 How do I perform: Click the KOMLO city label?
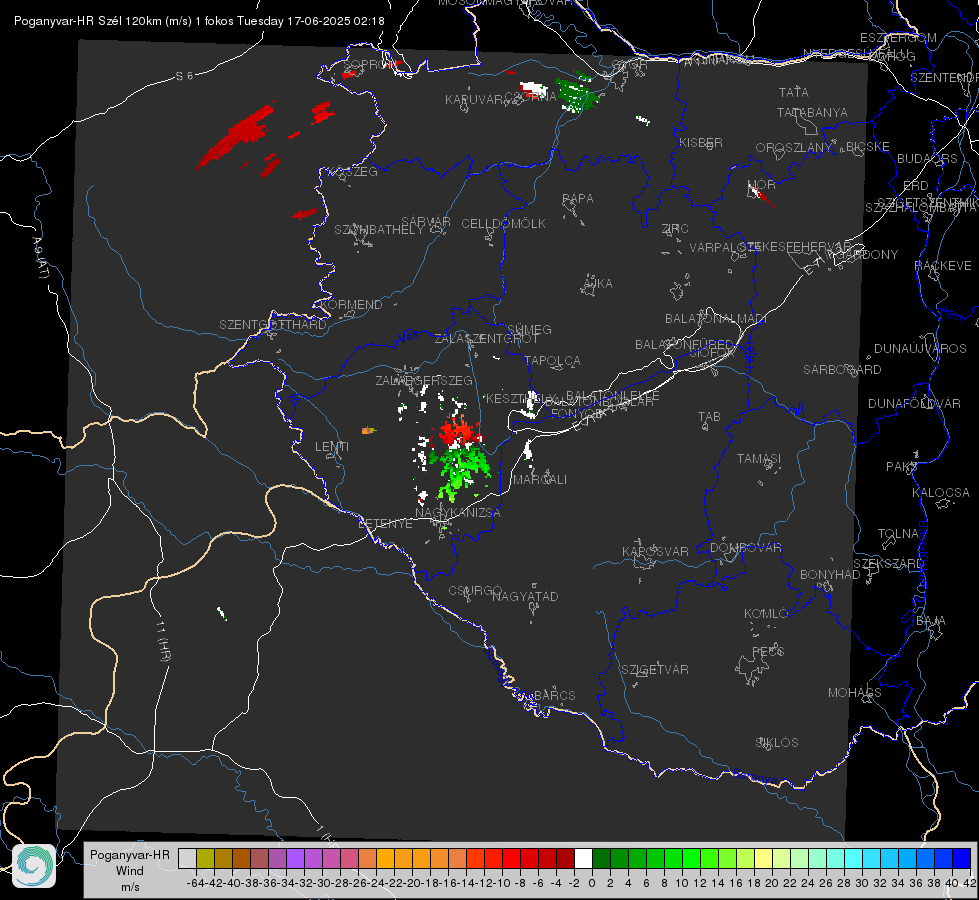[766, 614]
